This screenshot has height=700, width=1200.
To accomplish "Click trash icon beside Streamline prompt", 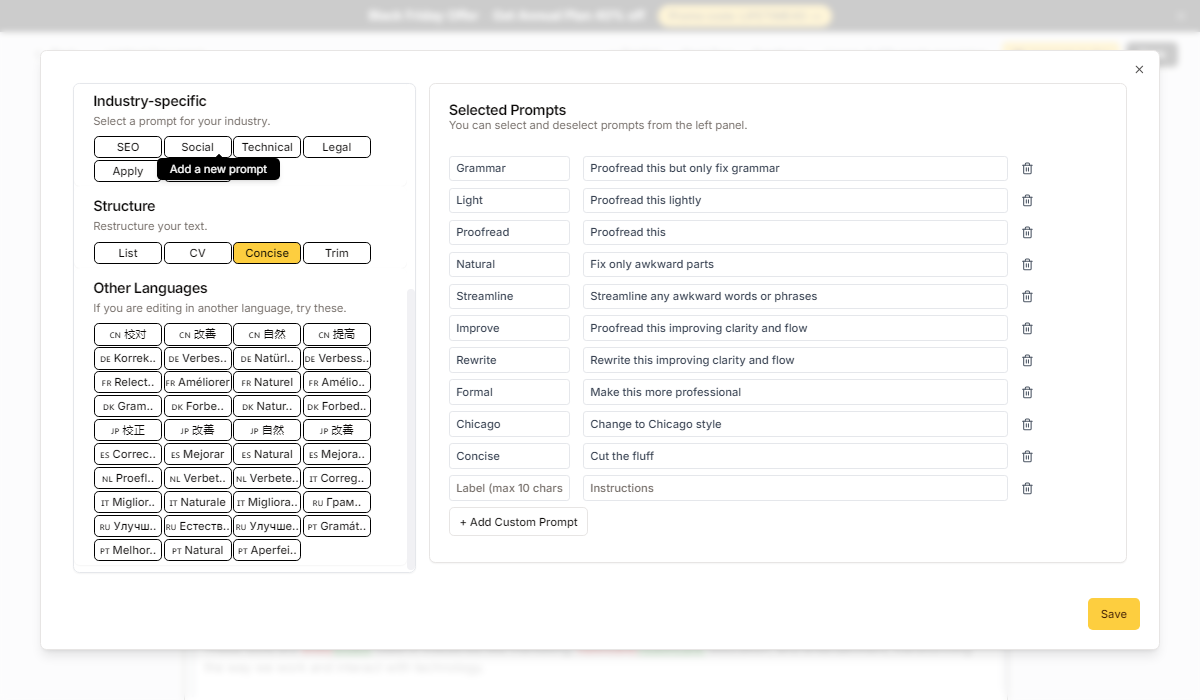I will (1027, 297).
